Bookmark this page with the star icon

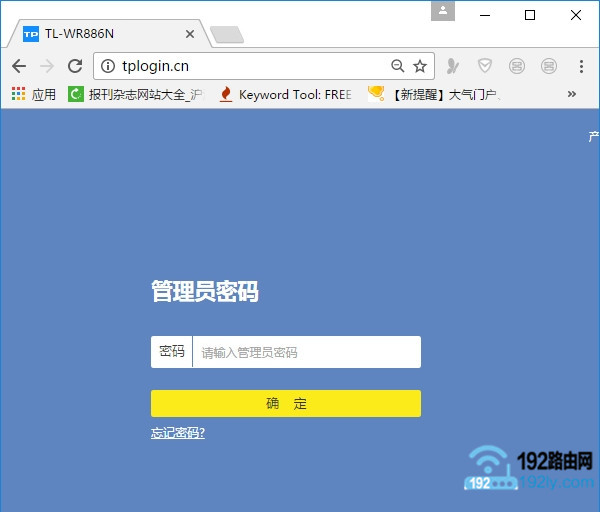point(420,66)
